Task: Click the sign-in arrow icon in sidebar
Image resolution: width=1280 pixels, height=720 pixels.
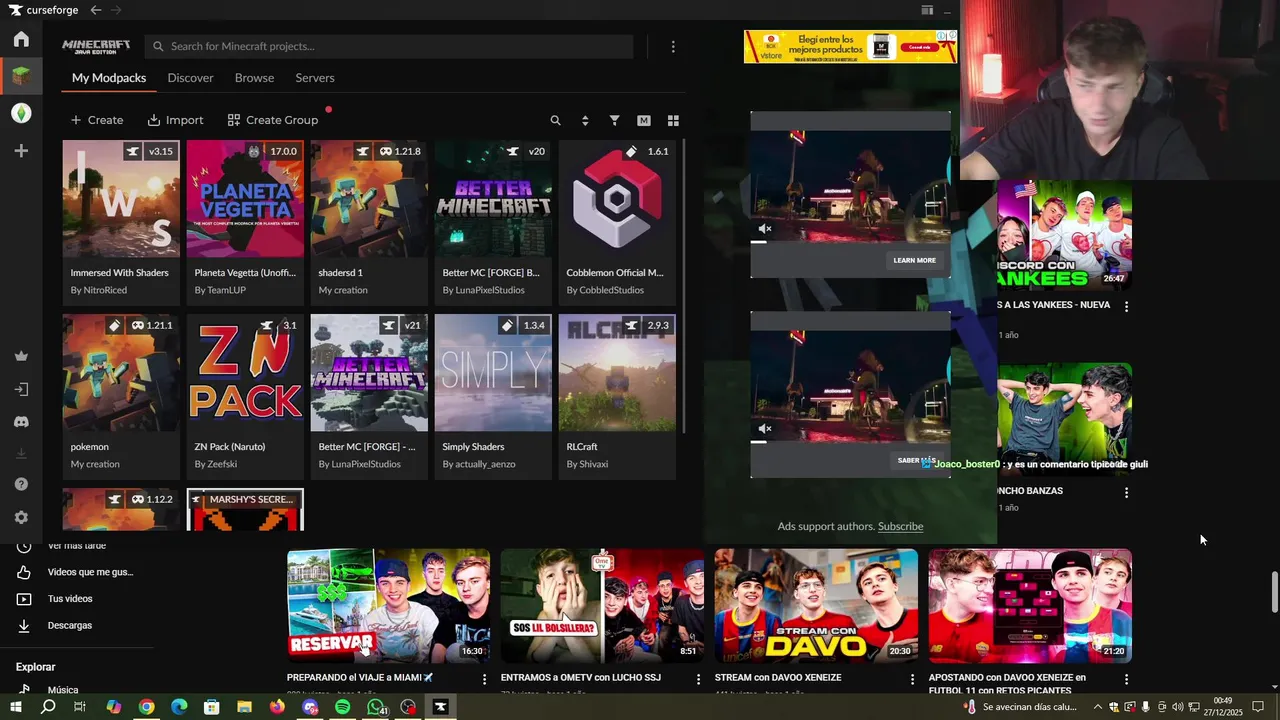Action: (x=21, y=389)
